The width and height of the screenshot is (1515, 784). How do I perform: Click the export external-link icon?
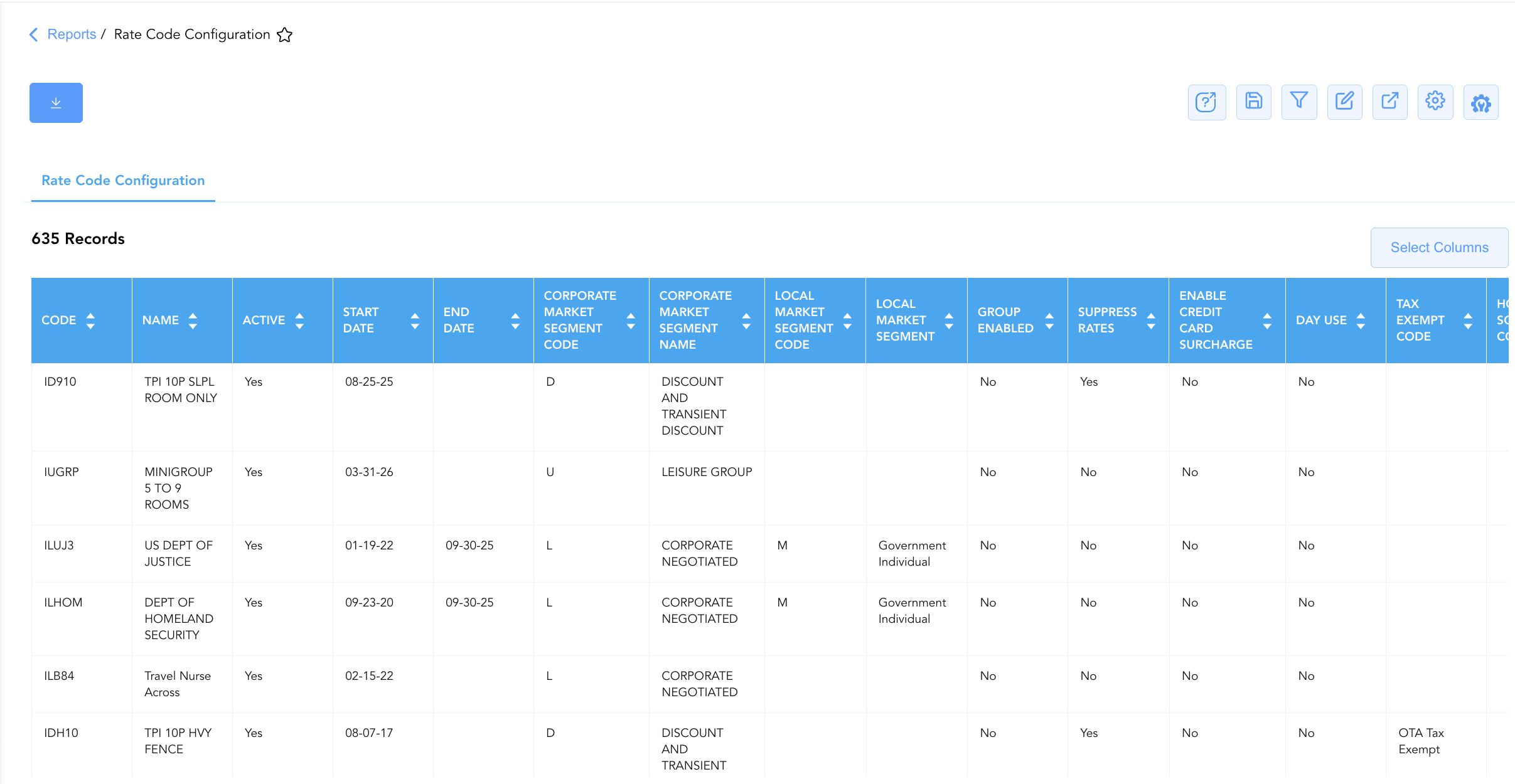click(x=1389, y=102)
